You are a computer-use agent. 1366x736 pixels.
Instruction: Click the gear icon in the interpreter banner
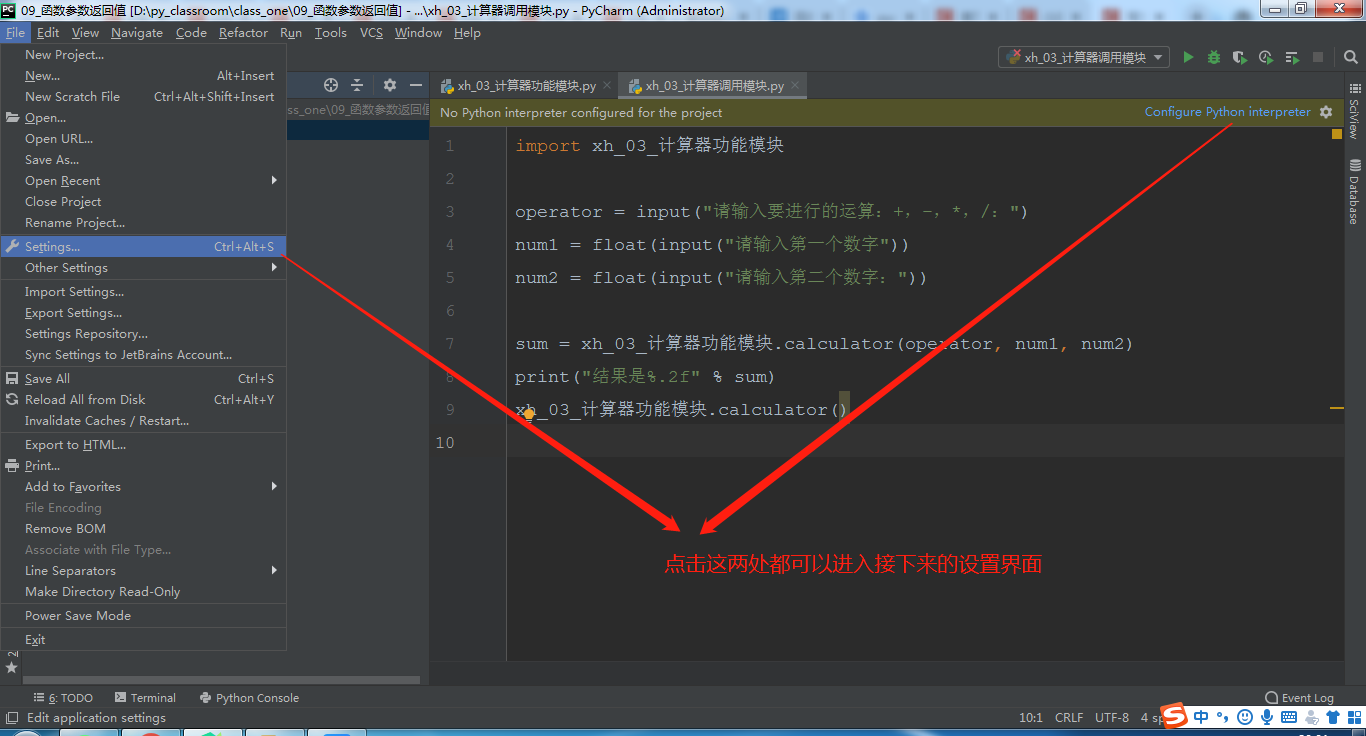1326,112
